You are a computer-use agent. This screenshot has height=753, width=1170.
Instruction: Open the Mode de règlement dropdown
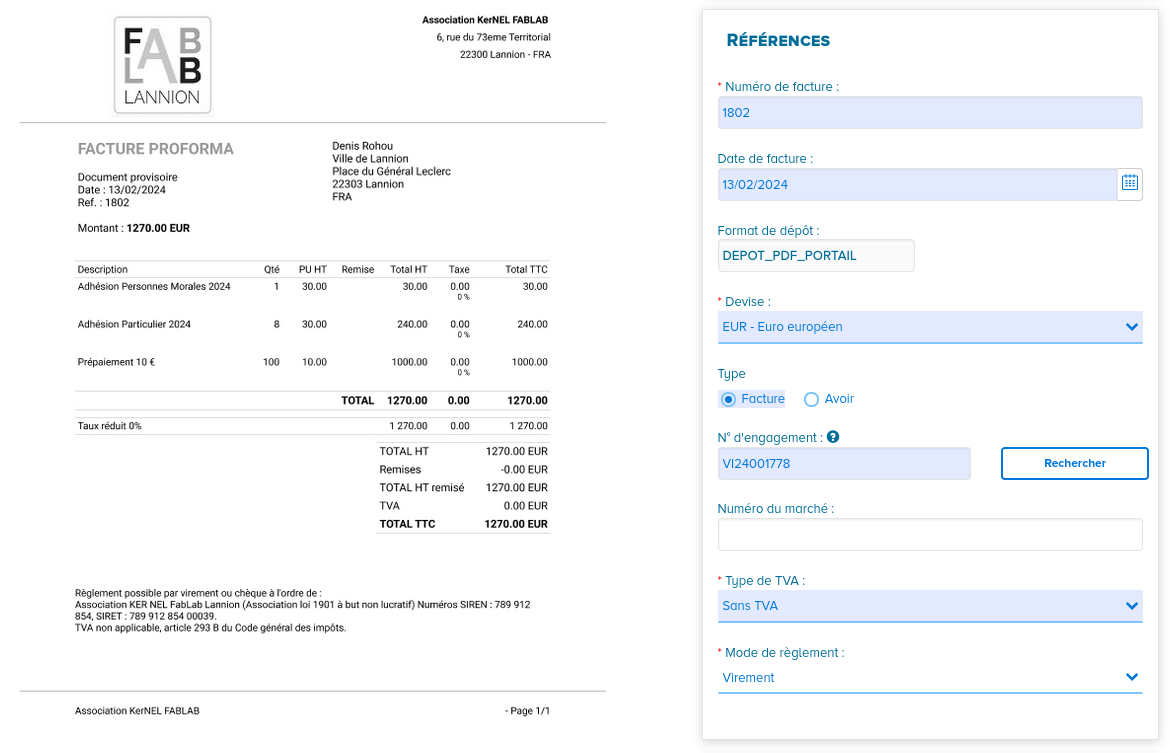(x=930, y=677)
